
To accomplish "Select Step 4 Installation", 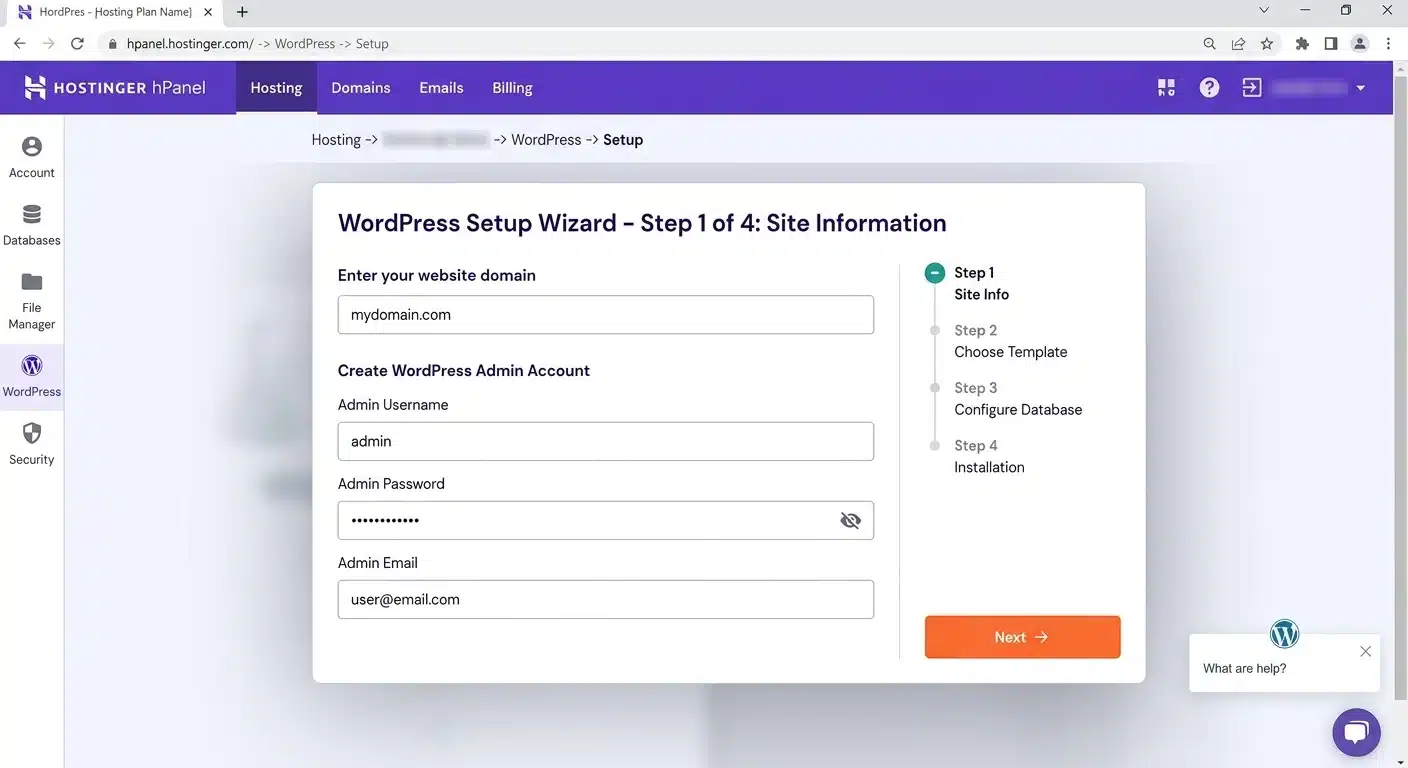I will click(x=989, y=456).
